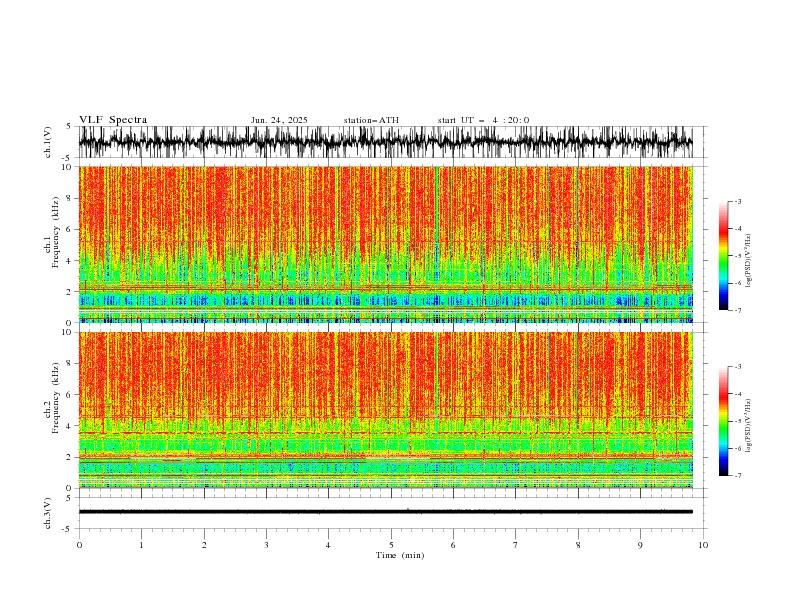Click the time axis tick label "10"
792x612 pixels.
[x=703, y=545]
